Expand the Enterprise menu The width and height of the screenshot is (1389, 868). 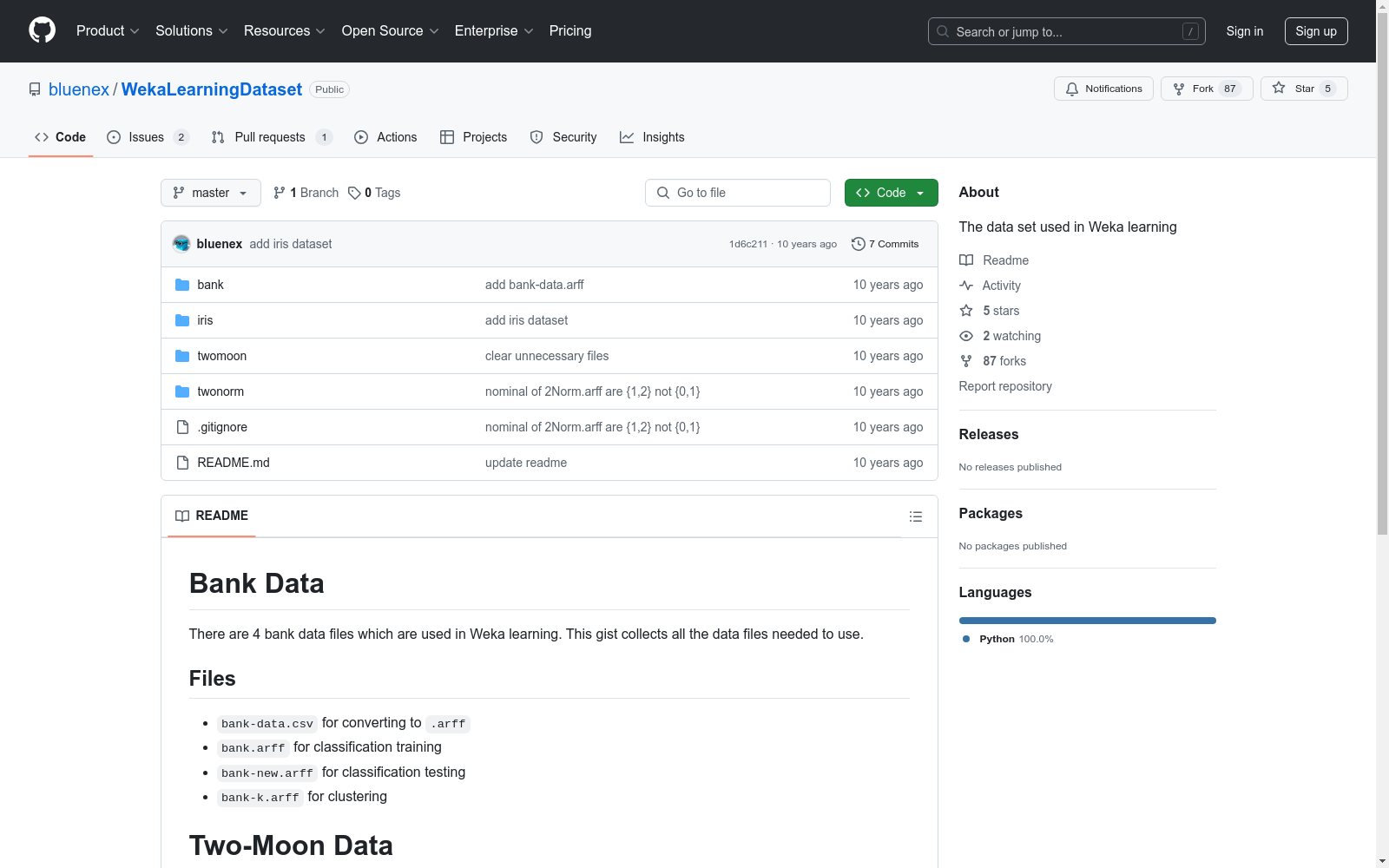tap(494, 30)
